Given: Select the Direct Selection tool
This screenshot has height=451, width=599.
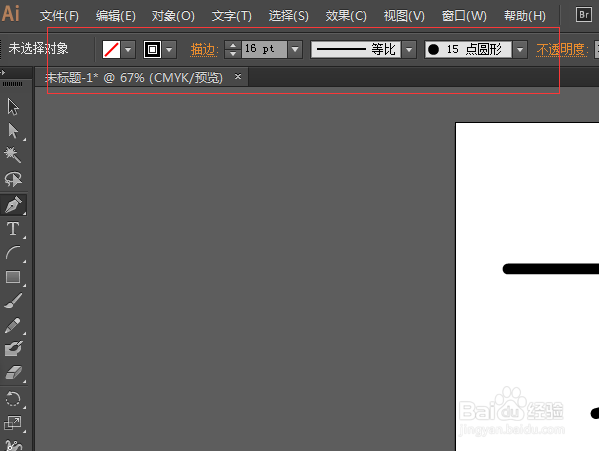Looking at the screenshot, I should 13,131.
